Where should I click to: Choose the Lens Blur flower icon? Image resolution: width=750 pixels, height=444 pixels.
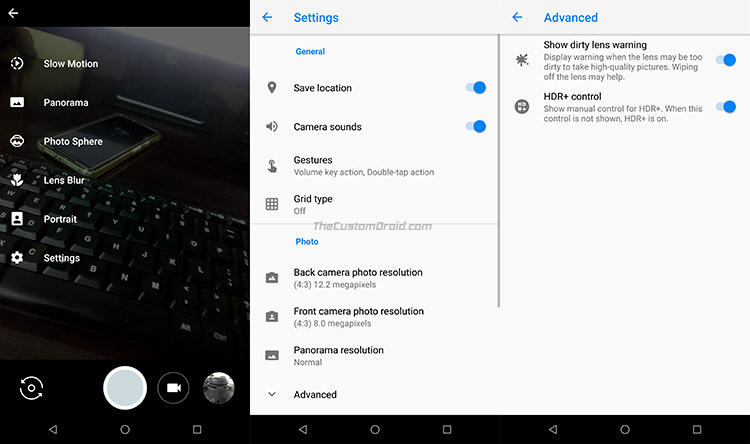click(17, 180)
